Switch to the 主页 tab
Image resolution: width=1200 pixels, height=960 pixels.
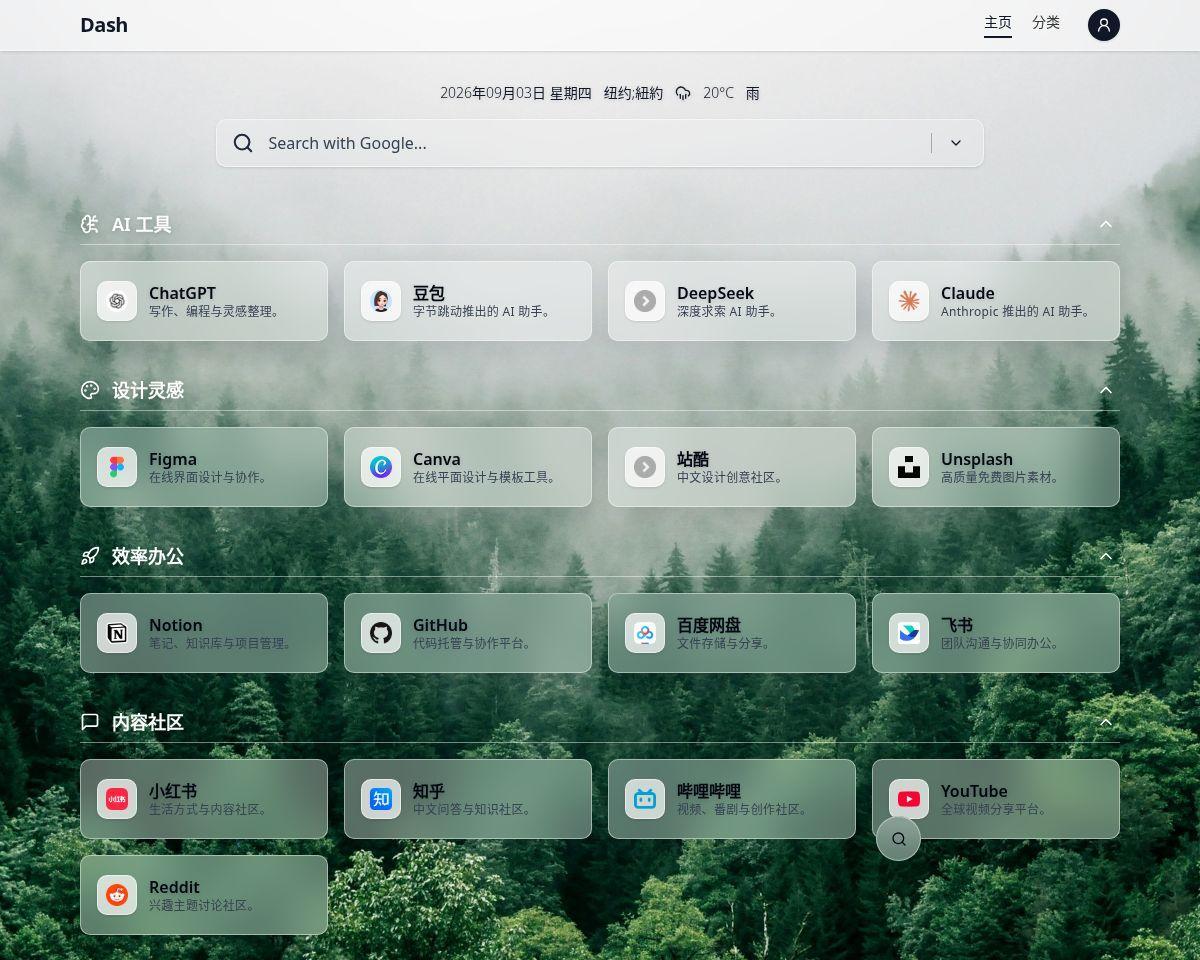click(998, 23)
